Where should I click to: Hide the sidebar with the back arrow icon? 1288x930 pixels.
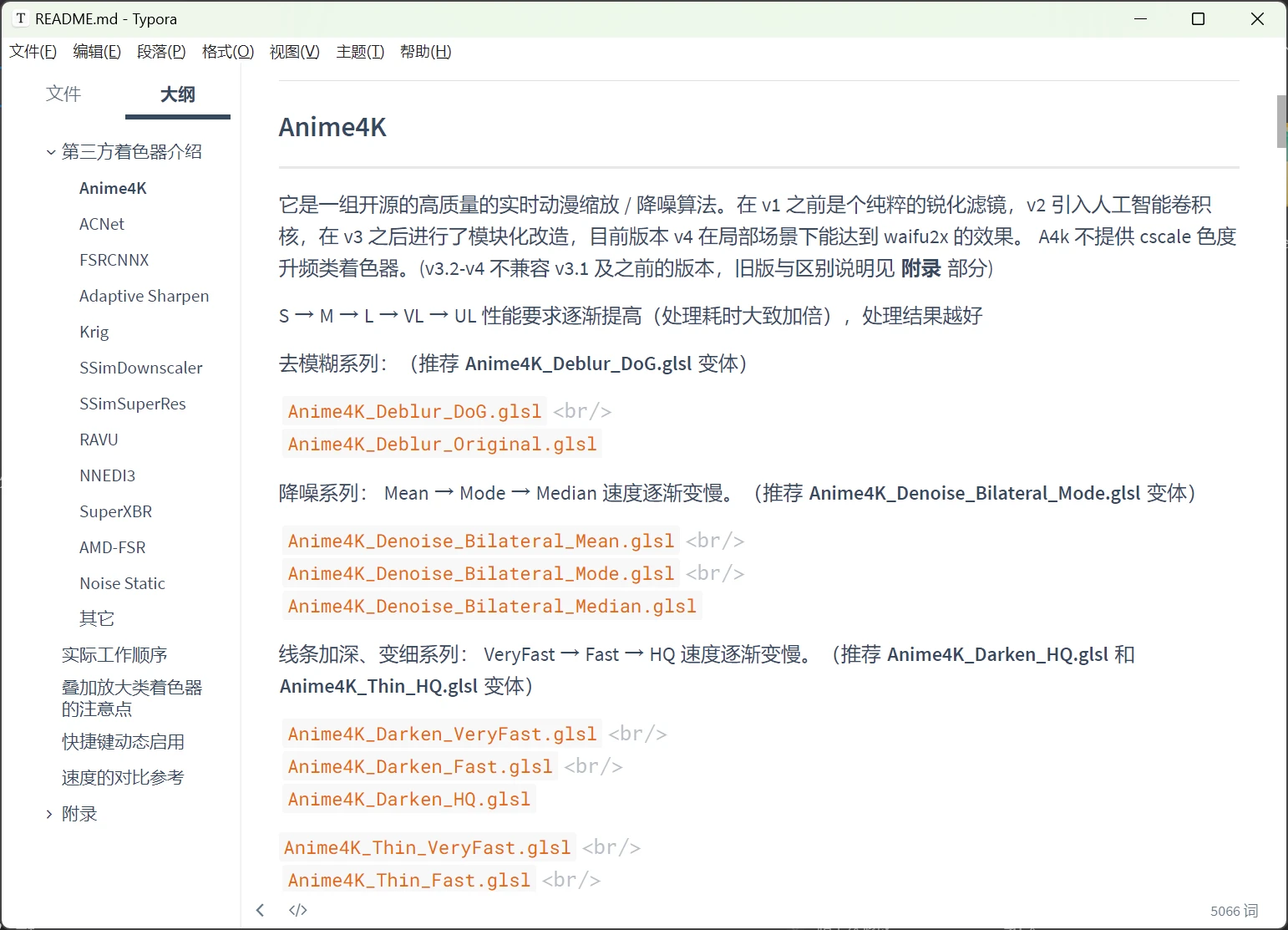(x=260, y=910)
